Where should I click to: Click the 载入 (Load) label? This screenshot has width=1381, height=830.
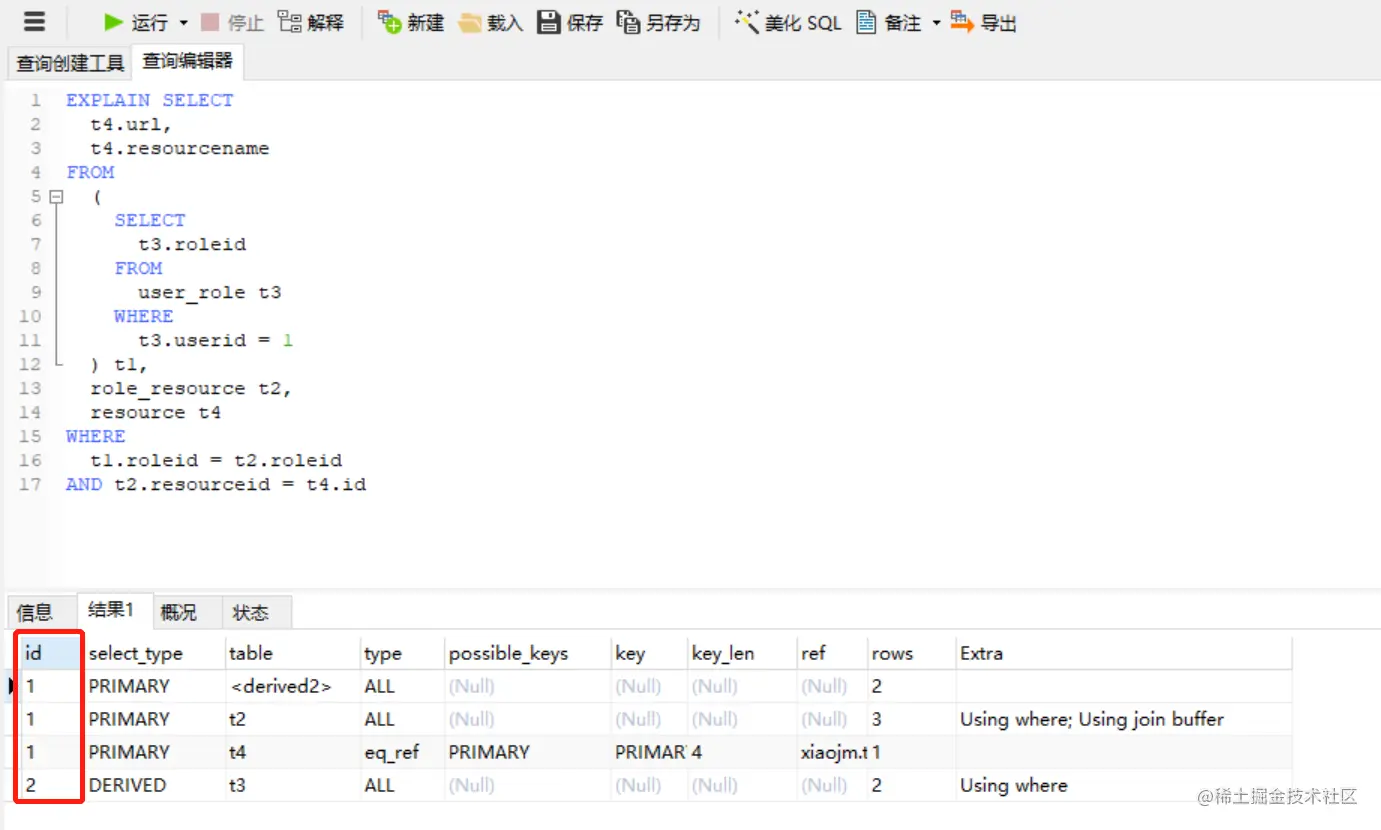[x=505, y=23]
